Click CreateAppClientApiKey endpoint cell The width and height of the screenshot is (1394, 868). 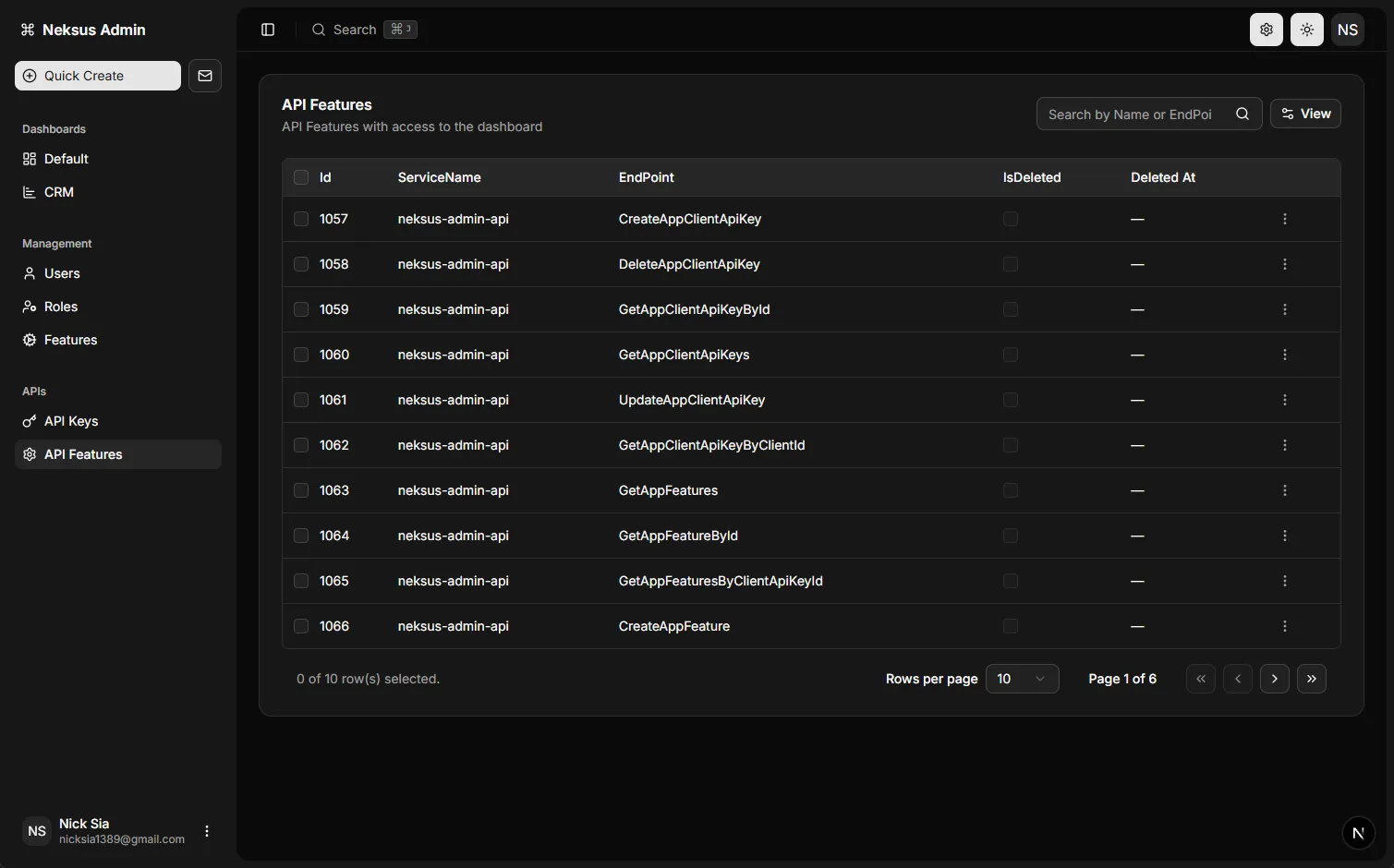[x=690, y=219]
